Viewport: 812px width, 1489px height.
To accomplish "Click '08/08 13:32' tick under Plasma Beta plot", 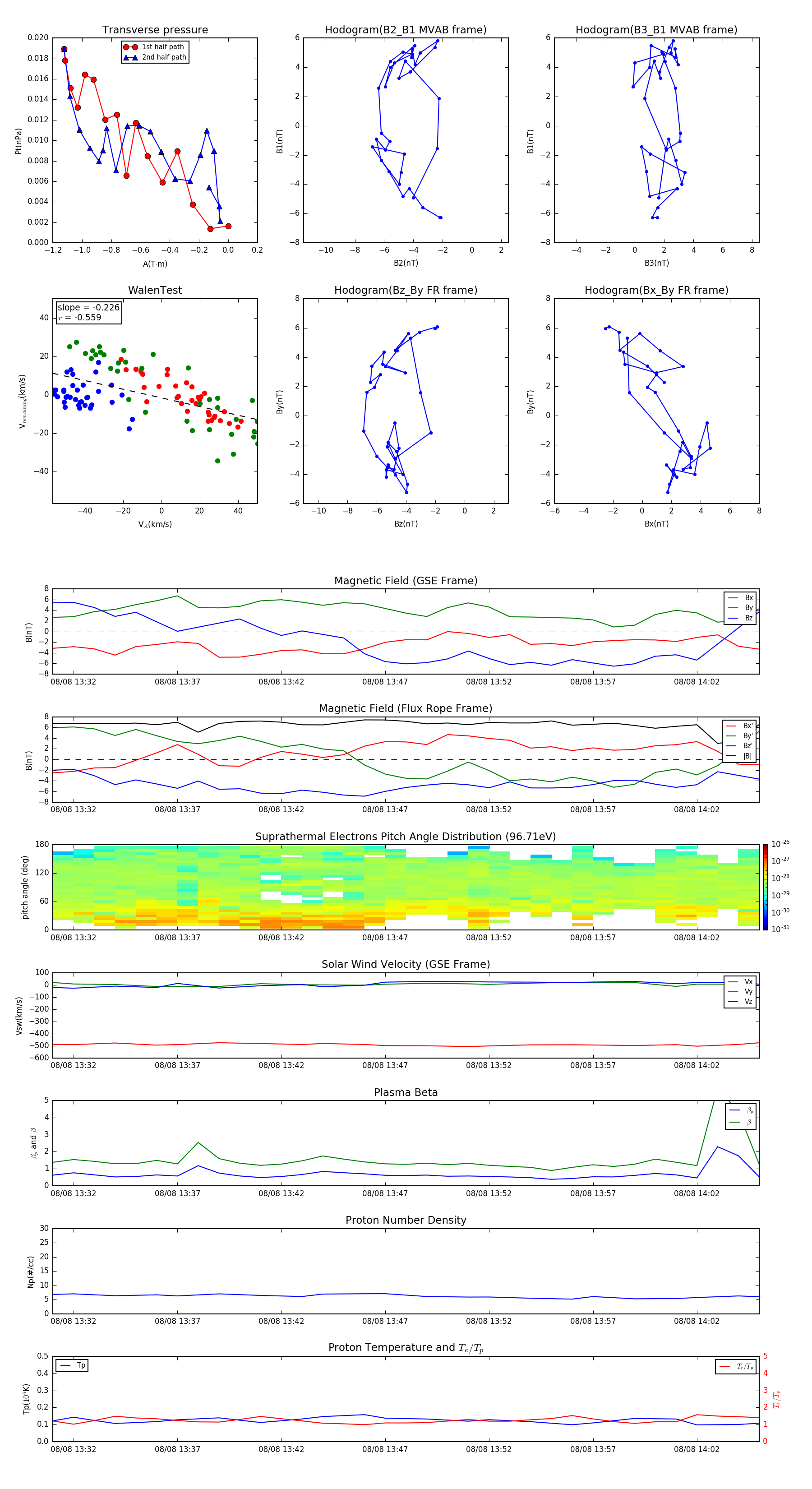I will pyautogui.click(x=74, y=1193).
